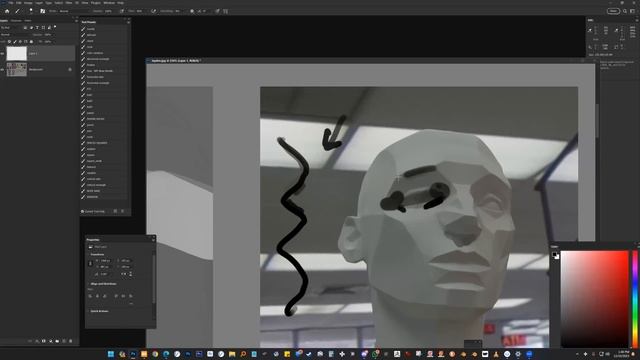Toggle pressure for opacity icon
Screen dimensions: 640x360
click(122, 11)
